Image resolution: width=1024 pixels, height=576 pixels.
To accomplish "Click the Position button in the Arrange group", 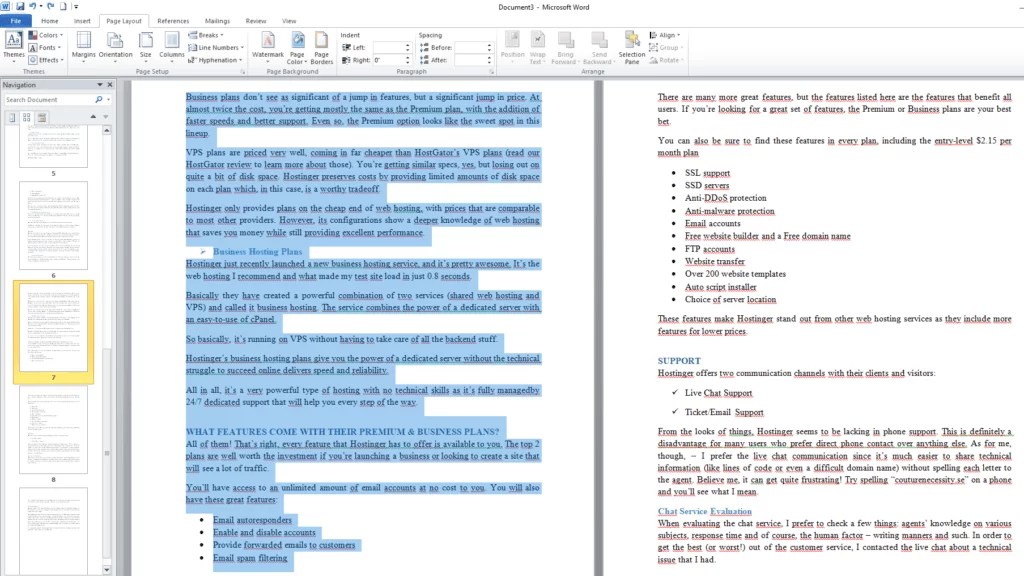I will (x=513, y=46).
